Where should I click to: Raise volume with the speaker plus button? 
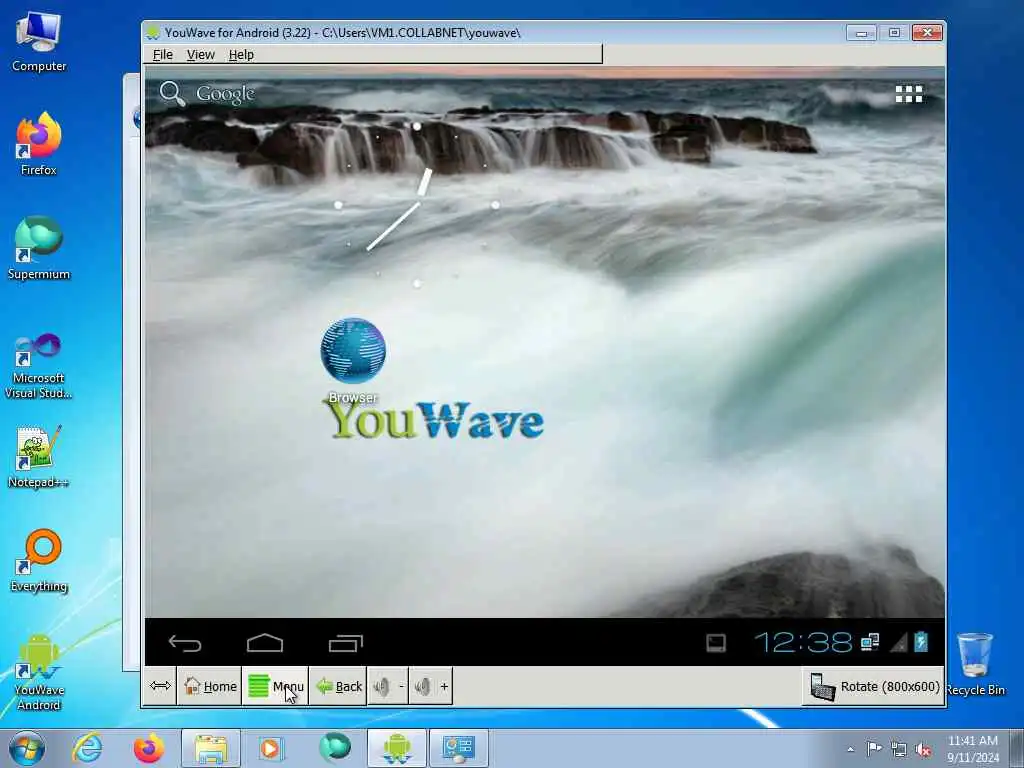pos(430,686)
